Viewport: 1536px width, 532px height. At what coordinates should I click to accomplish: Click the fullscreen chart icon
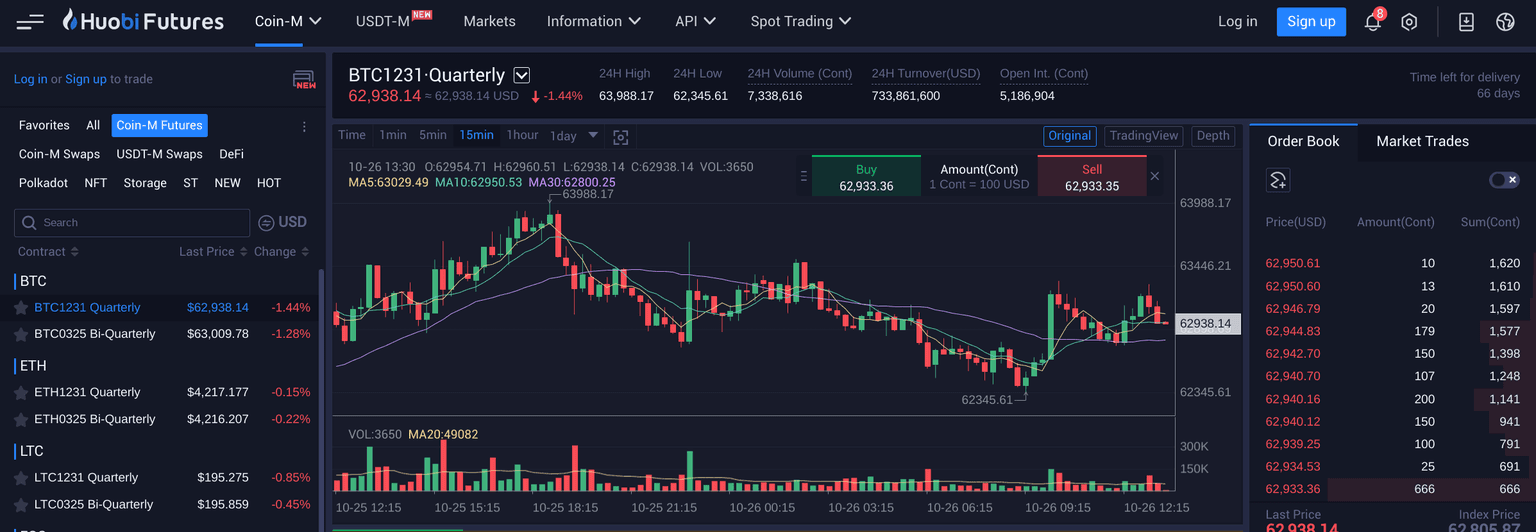tap(620, 136)
